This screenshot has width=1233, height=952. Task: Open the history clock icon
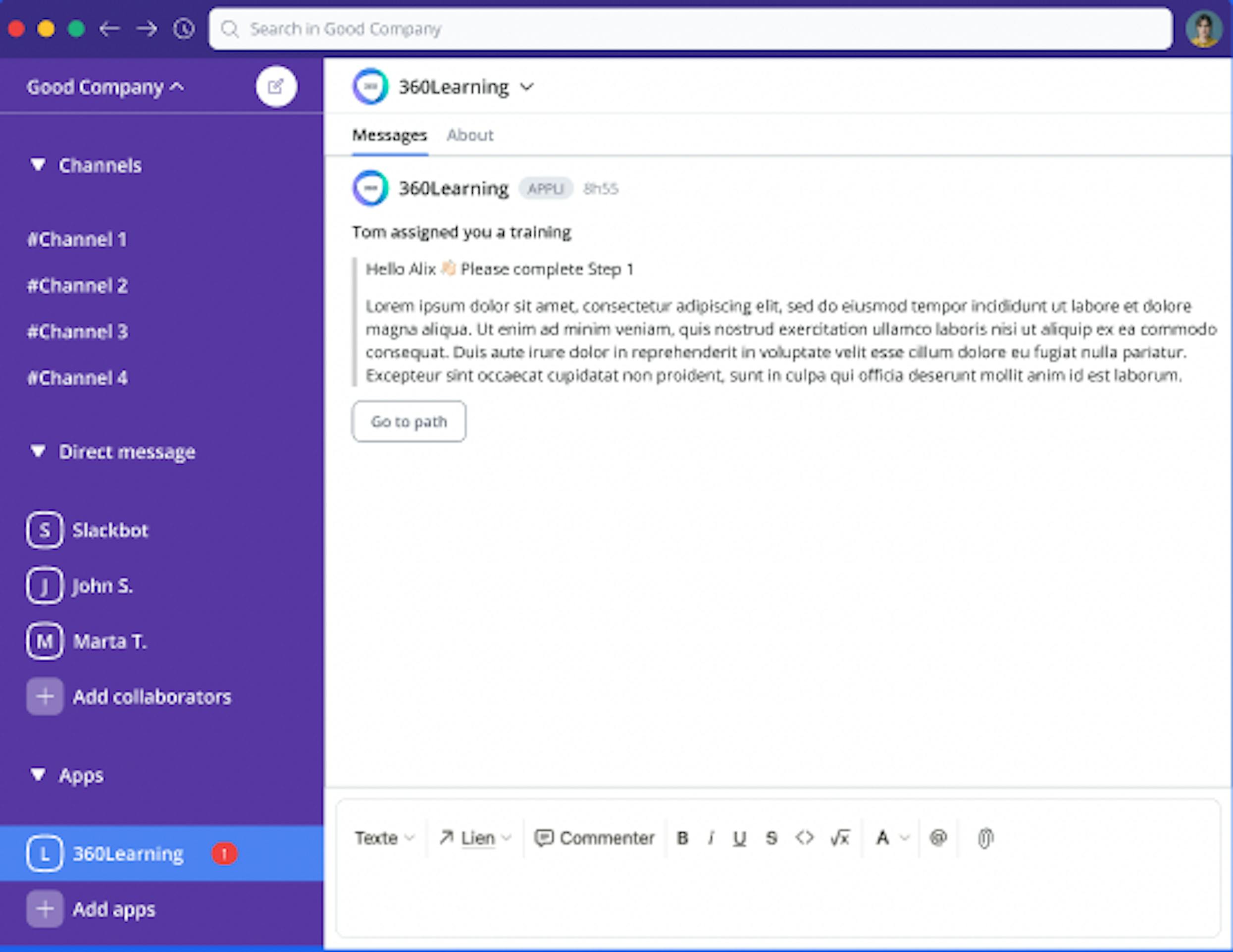(184, 28)
